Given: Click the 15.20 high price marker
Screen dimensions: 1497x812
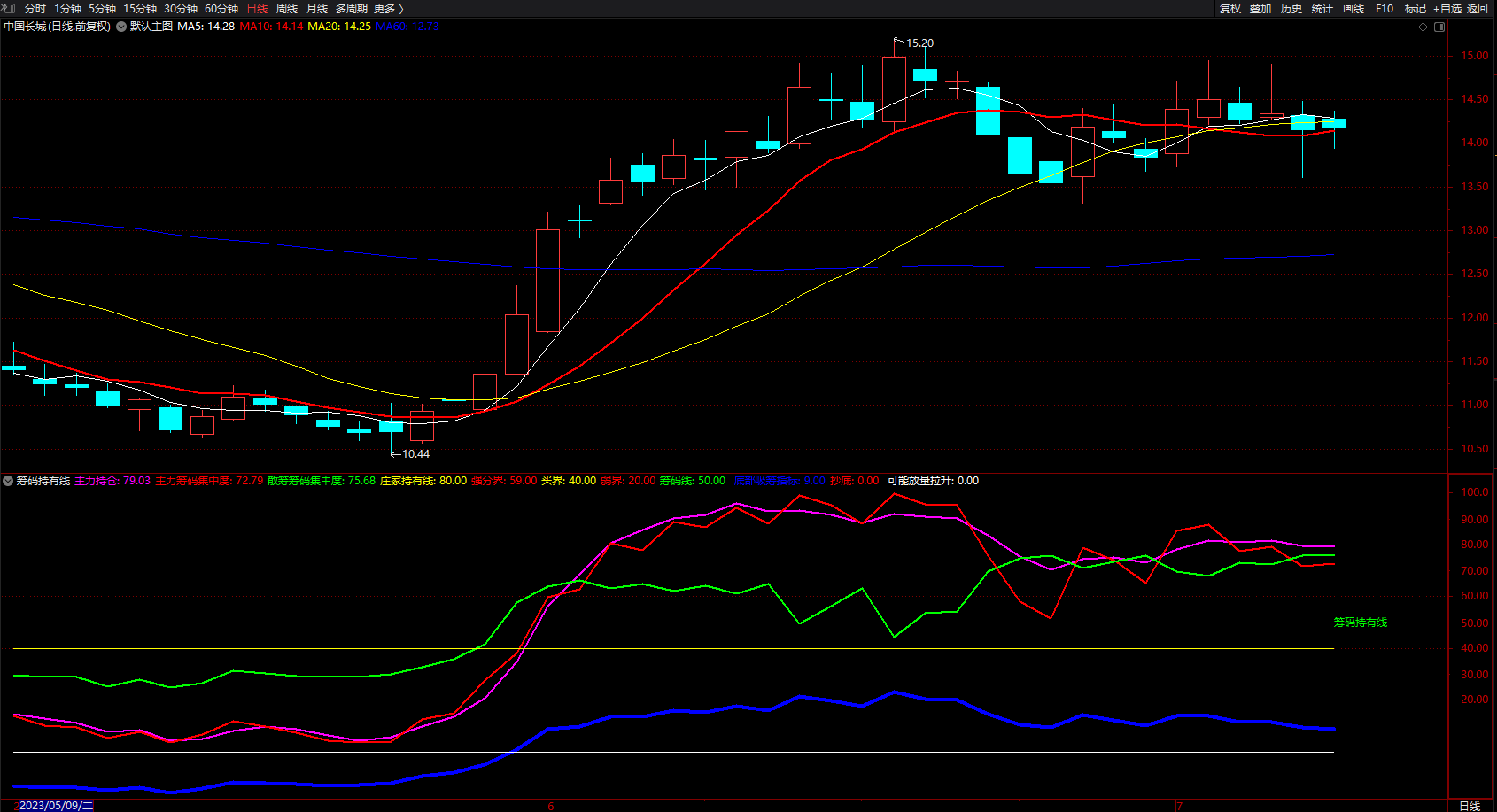Looking at the screenshot, I should [919, 43].
